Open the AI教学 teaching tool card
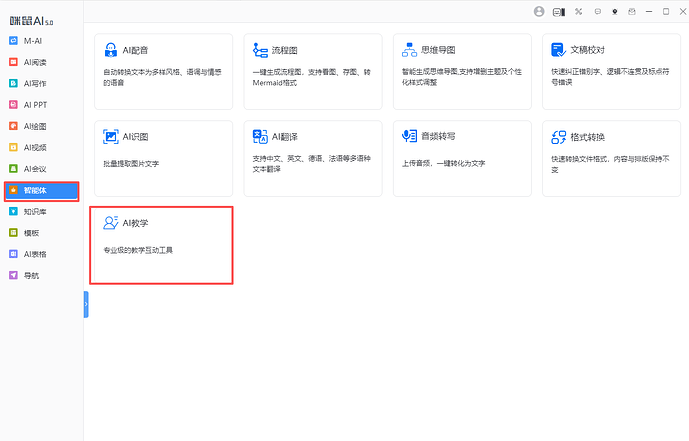 (x=162, y=245)
